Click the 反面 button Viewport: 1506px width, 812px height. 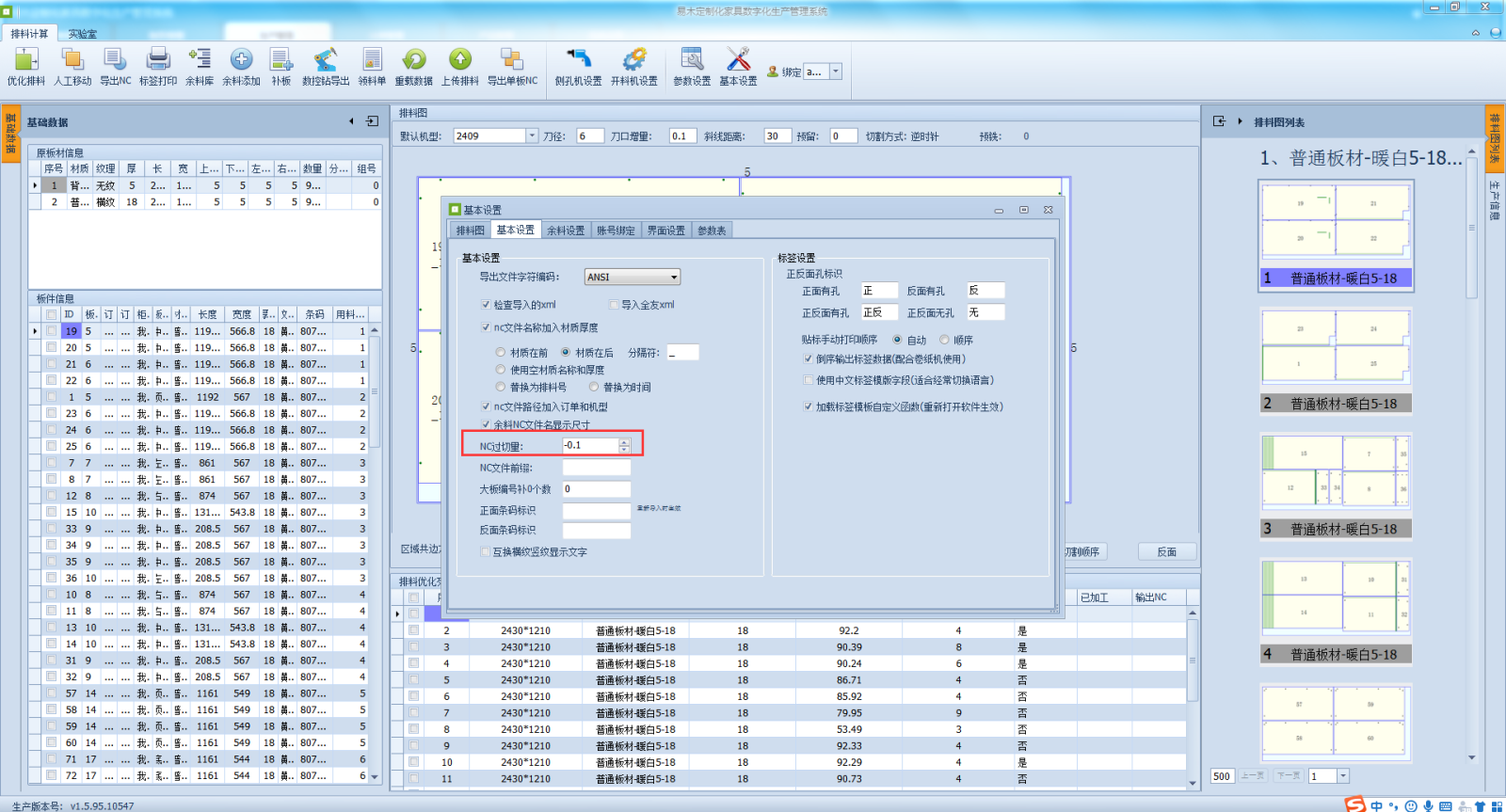[1166, 552]
